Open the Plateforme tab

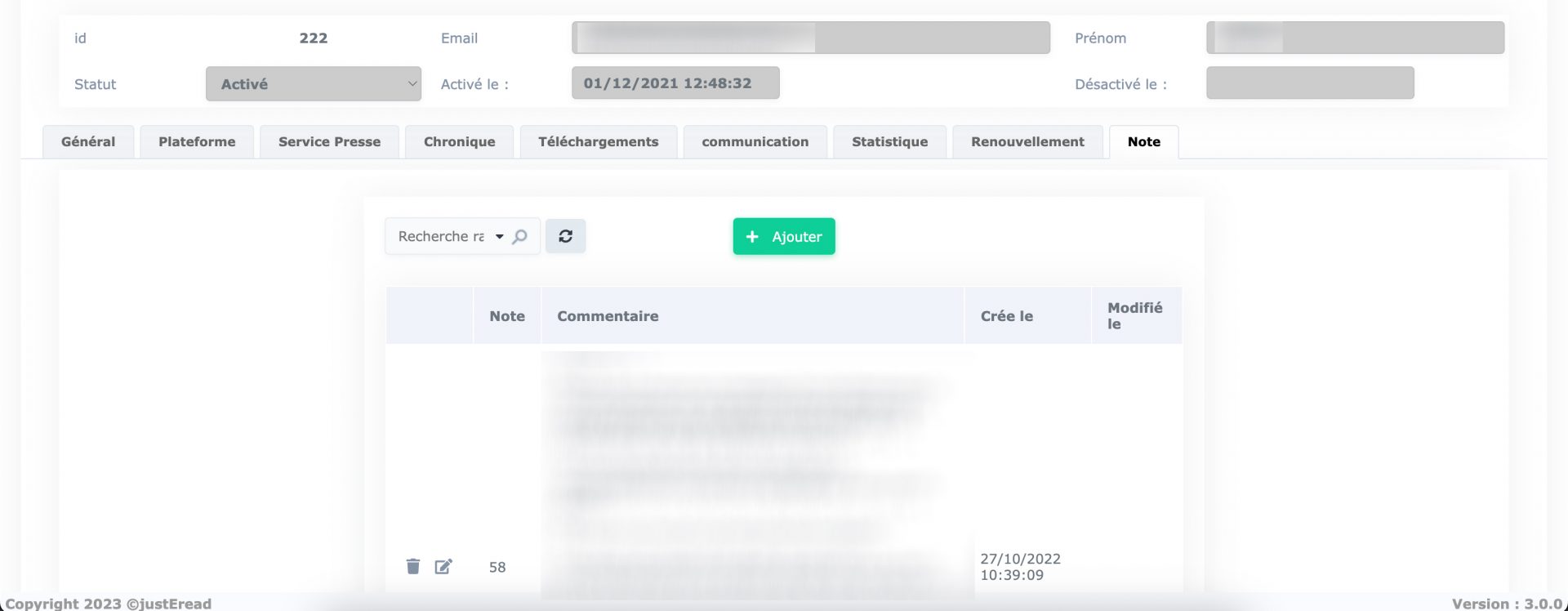[197, 142]
